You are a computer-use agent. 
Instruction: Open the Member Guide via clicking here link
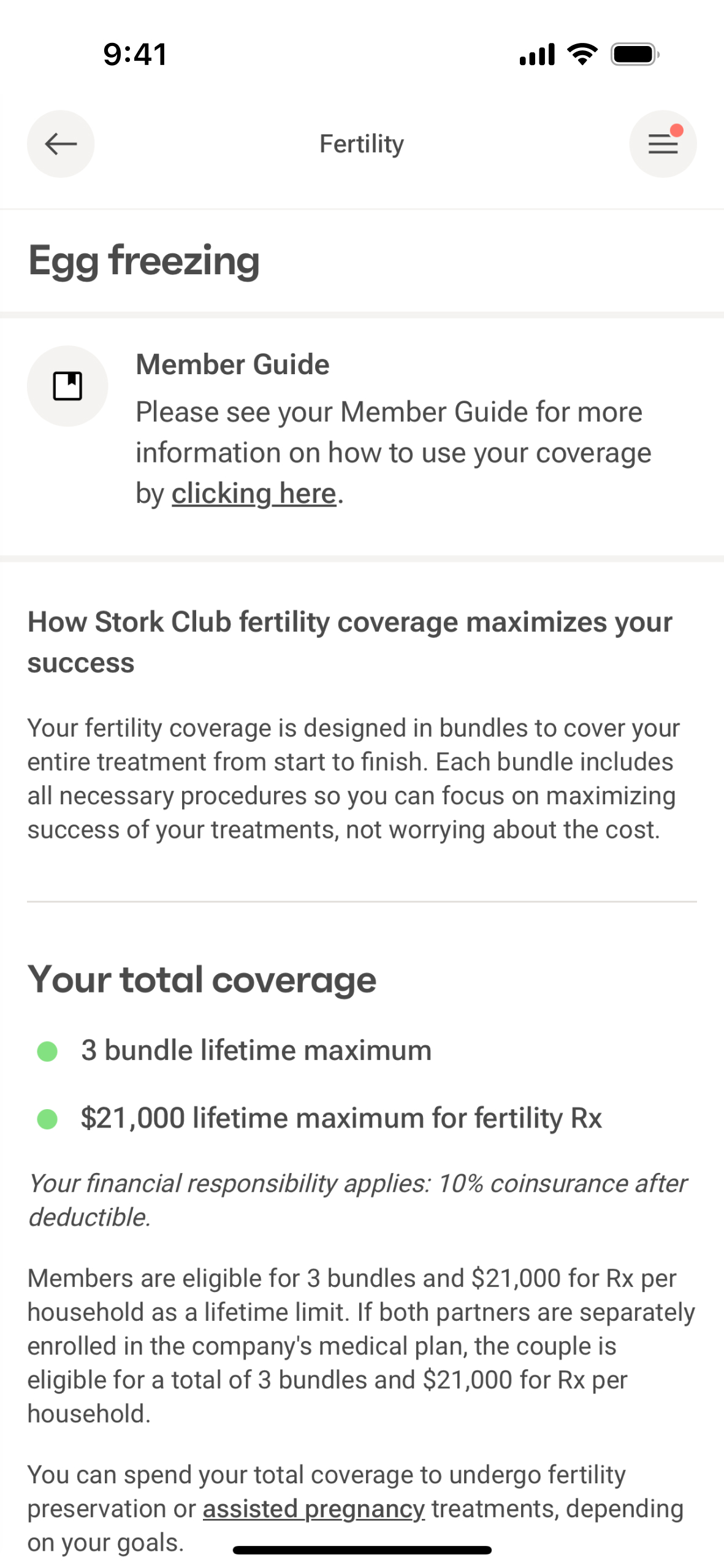[x=254, y=494]
